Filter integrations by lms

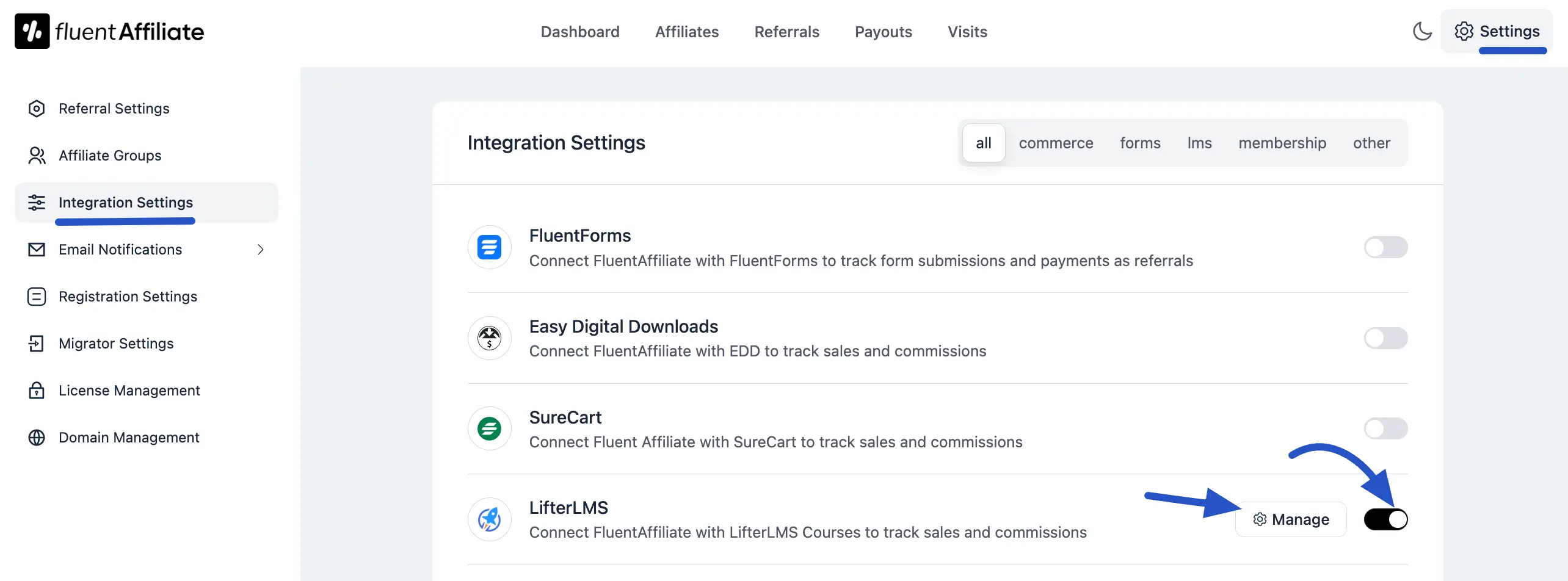pos(1199,143)
